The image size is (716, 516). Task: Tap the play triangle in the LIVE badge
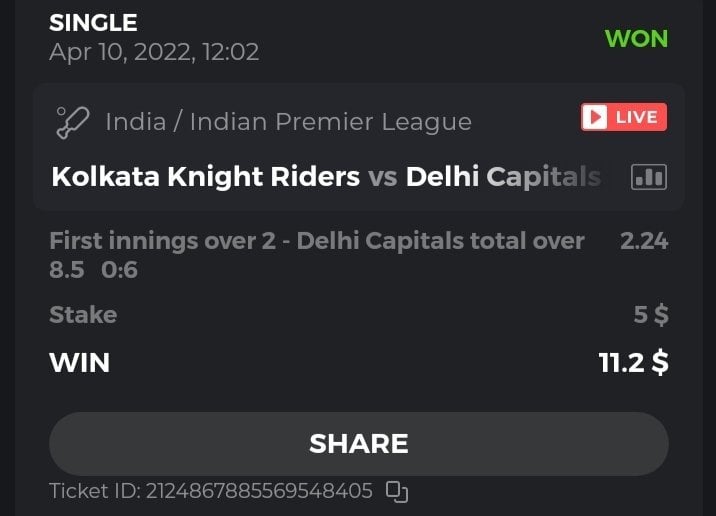tap(596, 117)
